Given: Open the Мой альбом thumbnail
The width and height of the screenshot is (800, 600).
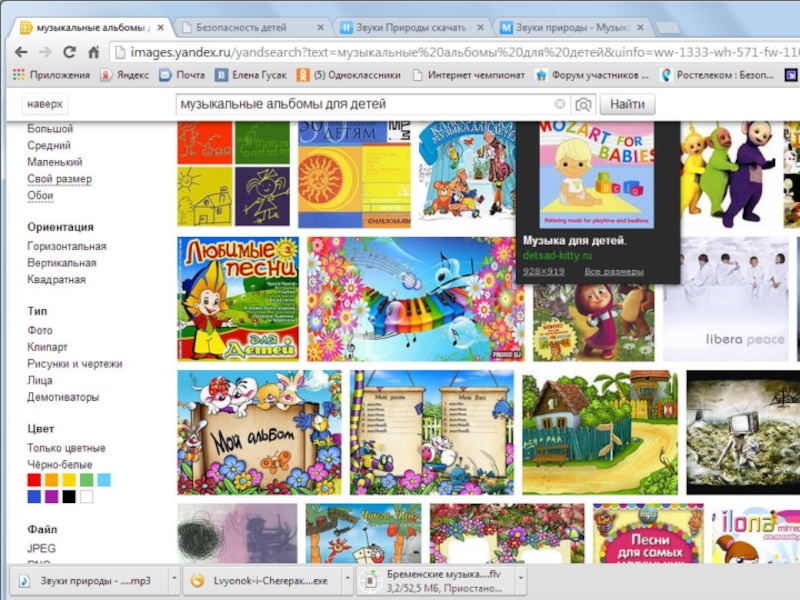Looking at the screenshot, I should coord(259,433).
